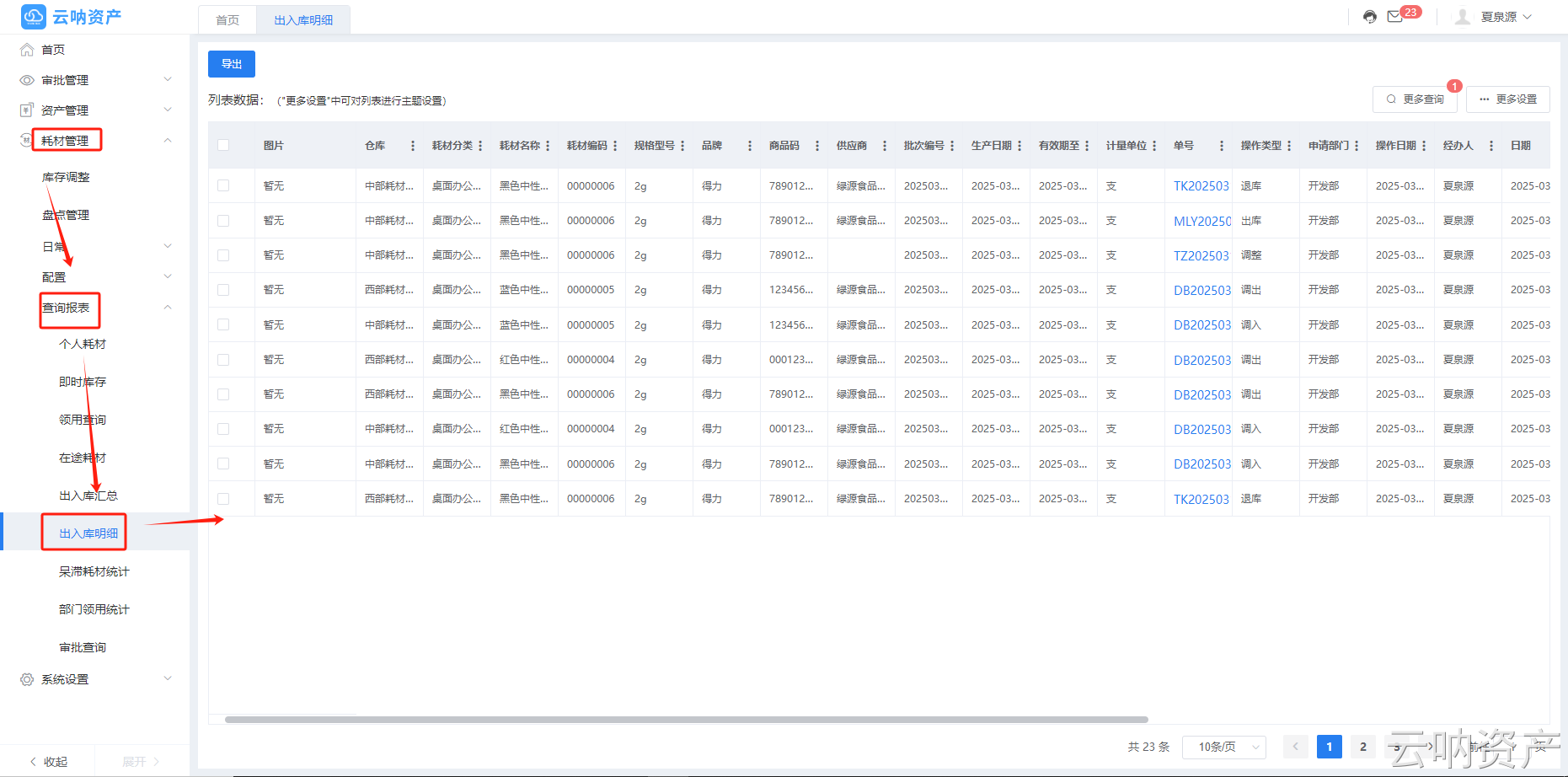The height and width of the screenshot is (777, 1568).
Task: Click the horizontal table scrollbar
Action: click(x=687, y=720)
